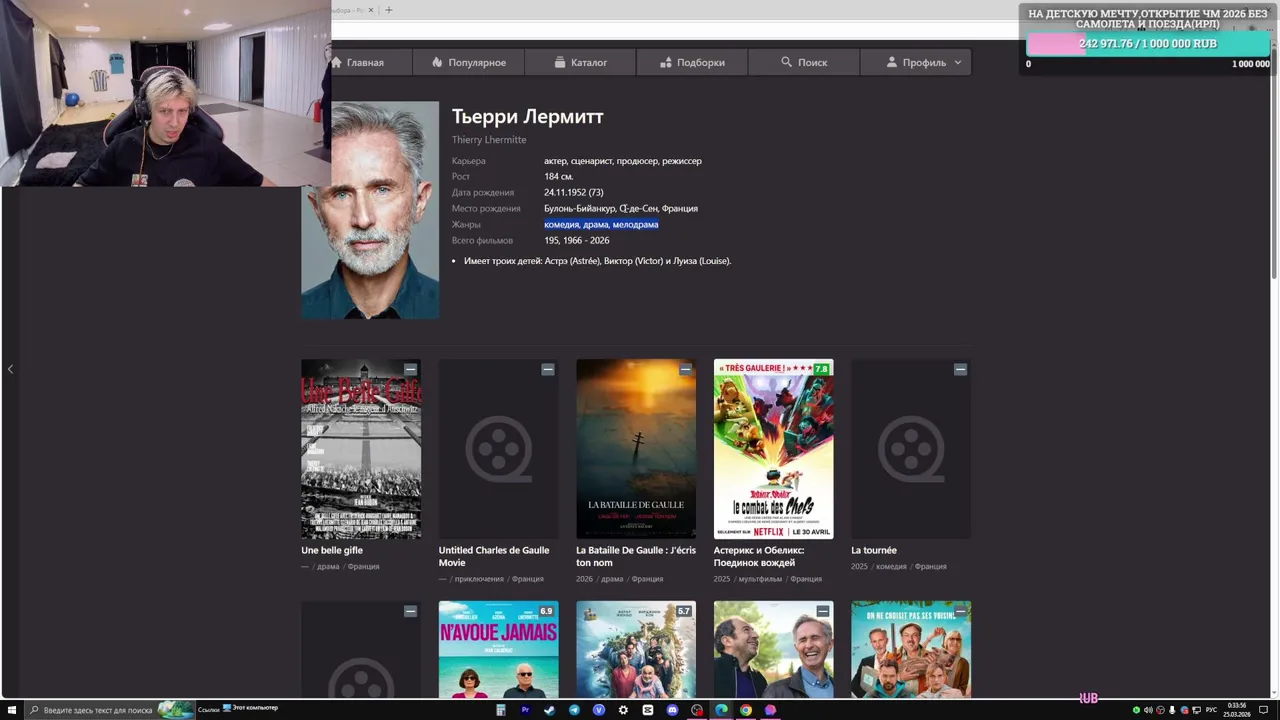Open the Windows notification center icon
The height and width of the screenshot is (720, 1280).
[x=1263, y=710]
